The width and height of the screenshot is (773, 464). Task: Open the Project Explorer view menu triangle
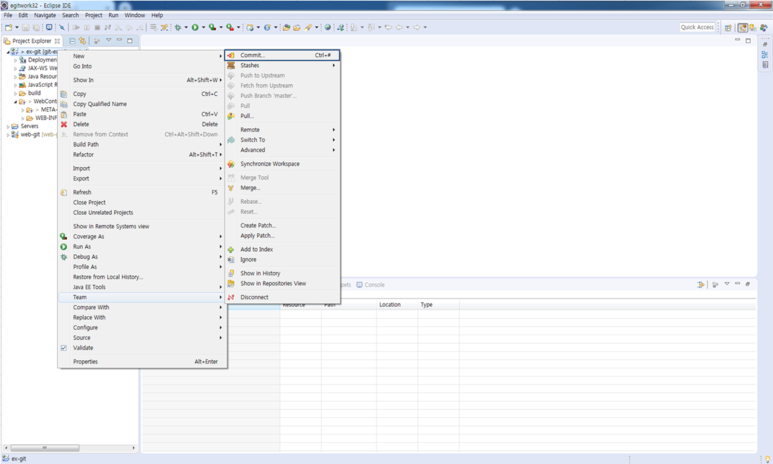[108, 40]
